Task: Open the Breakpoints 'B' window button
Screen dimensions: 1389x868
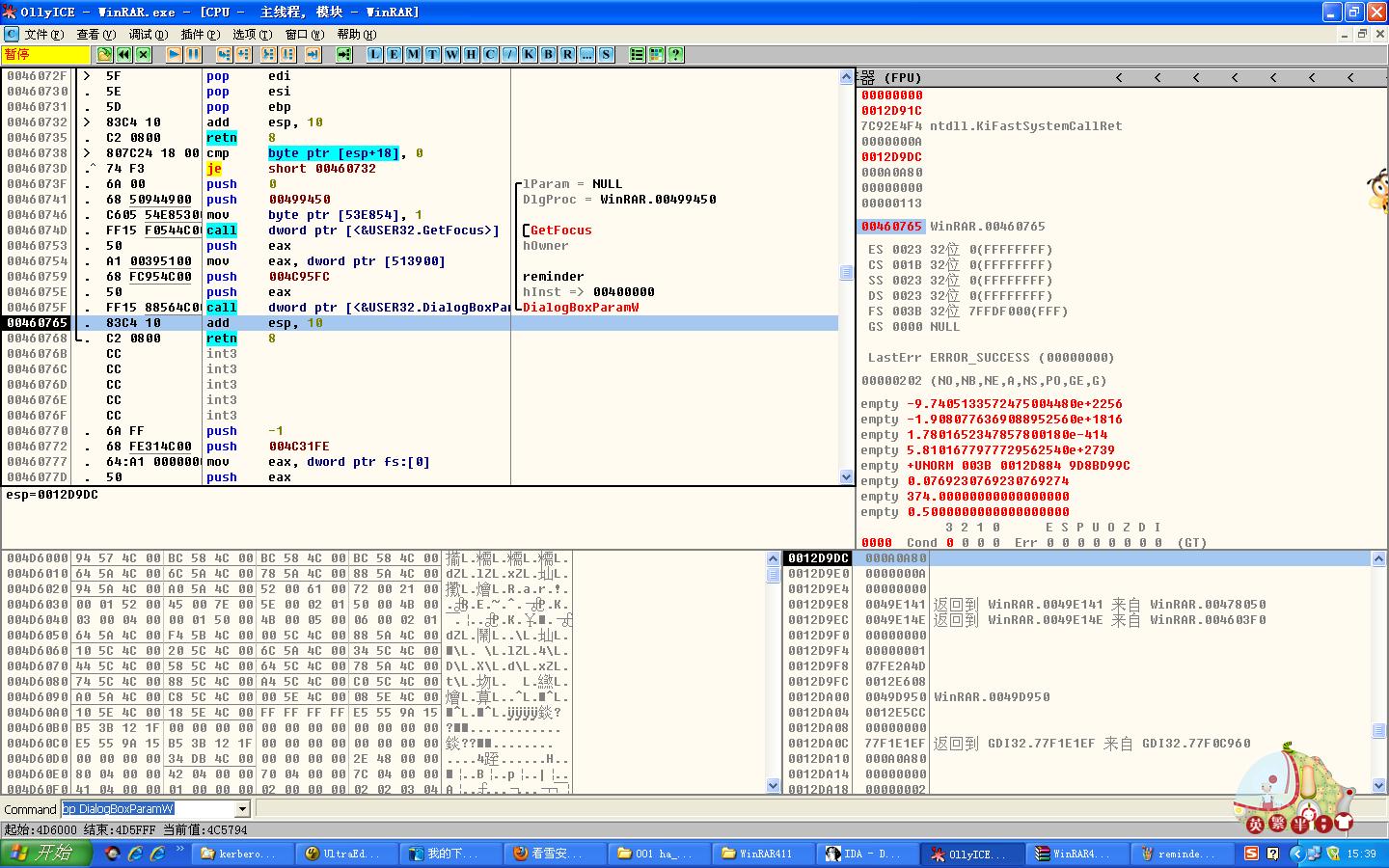Action: pos(548,55)
